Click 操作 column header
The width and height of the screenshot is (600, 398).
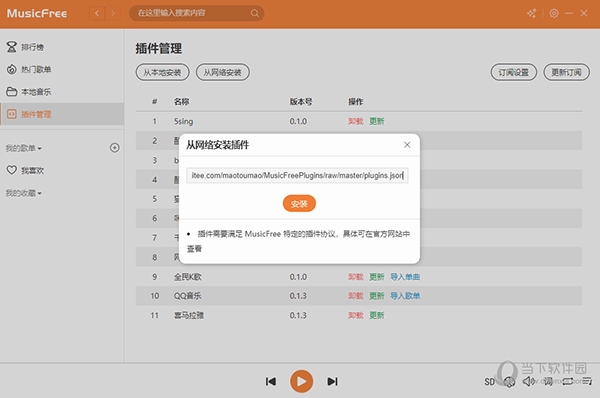click(x=355, y=101)
